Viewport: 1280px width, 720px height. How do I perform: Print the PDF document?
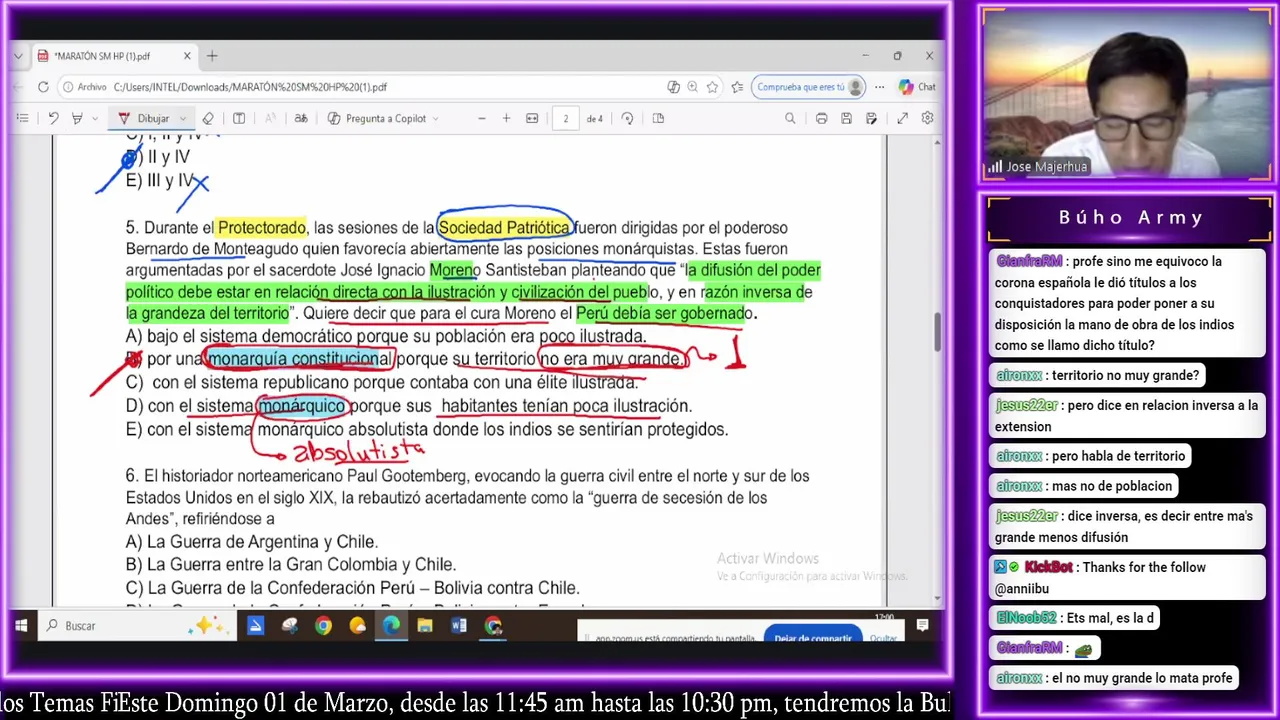coord(821,118)
